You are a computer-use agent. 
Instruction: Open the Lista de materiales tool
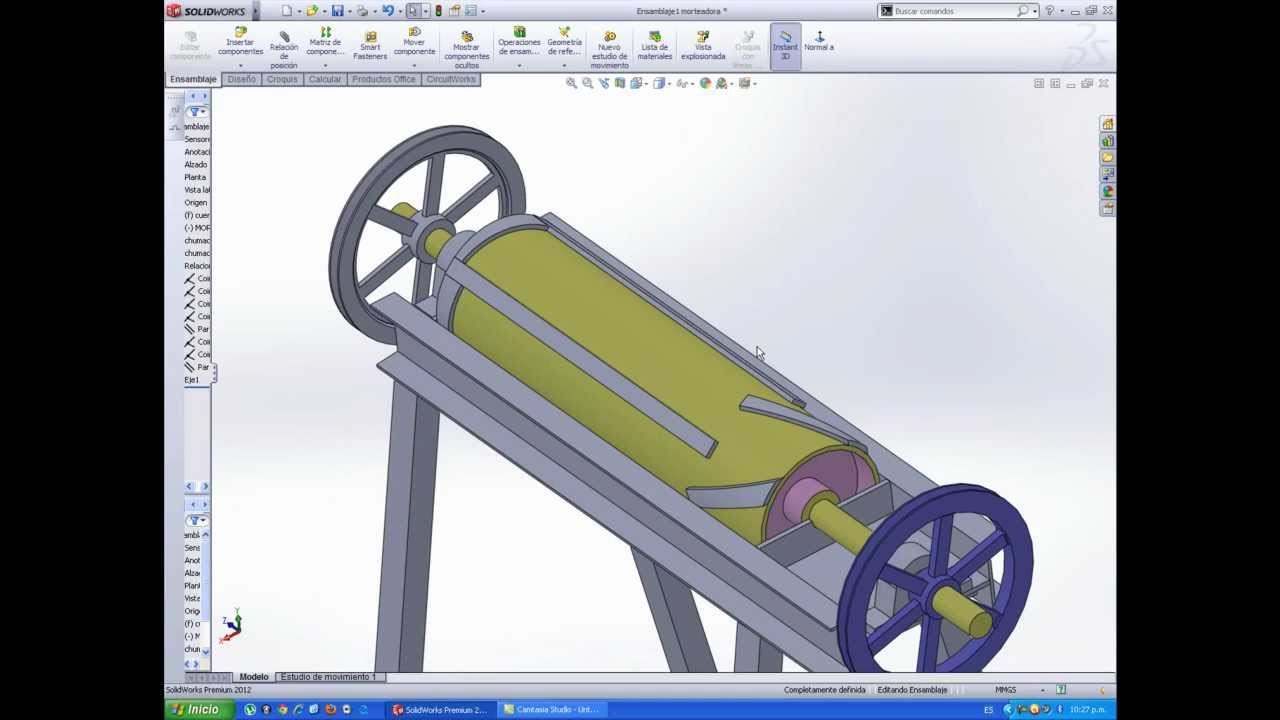pyautogui.click(x=655, y=45)
